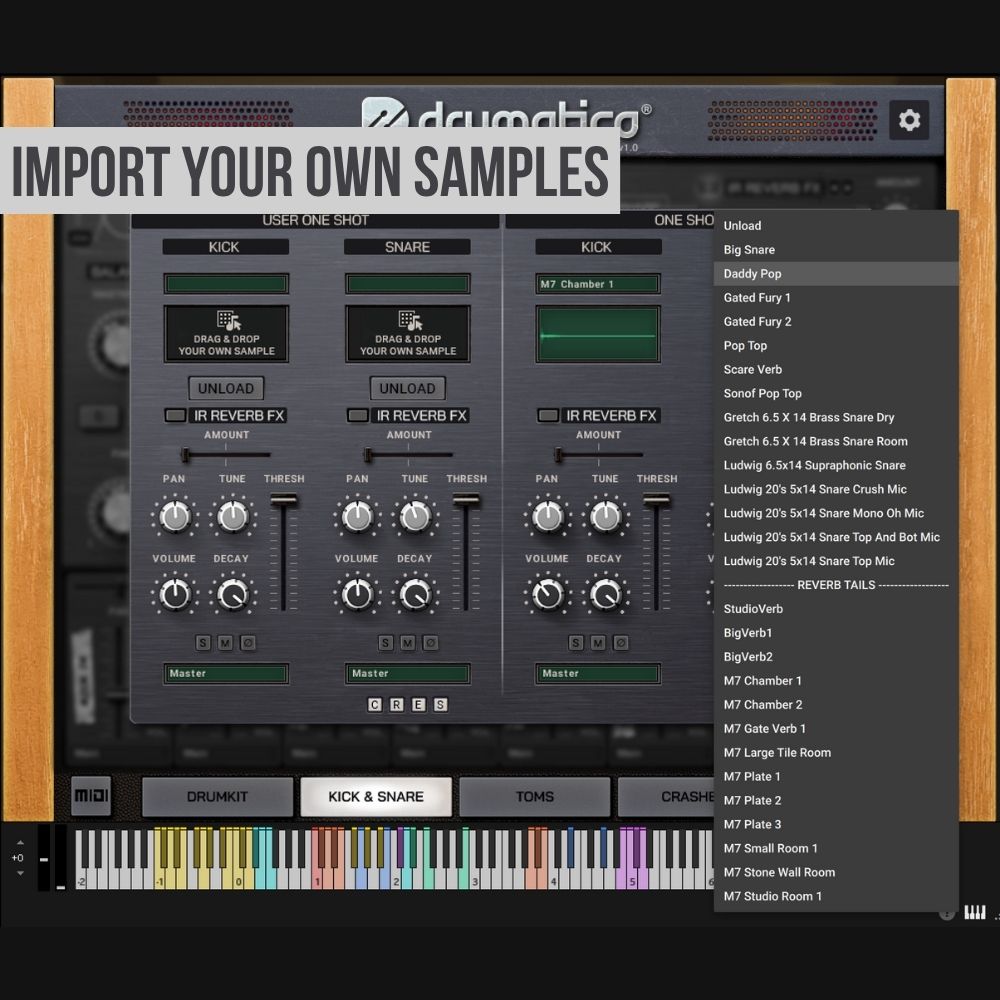Click the user kick Thresh fader
Screen dimensions: 1000x1000
284,500
